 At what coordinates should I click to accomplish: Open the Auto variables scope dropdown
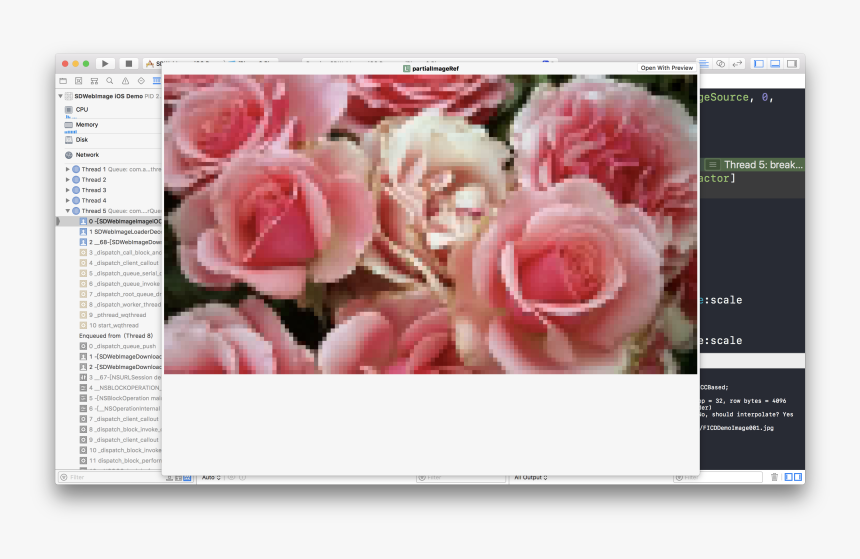click(x=211, y=477)
